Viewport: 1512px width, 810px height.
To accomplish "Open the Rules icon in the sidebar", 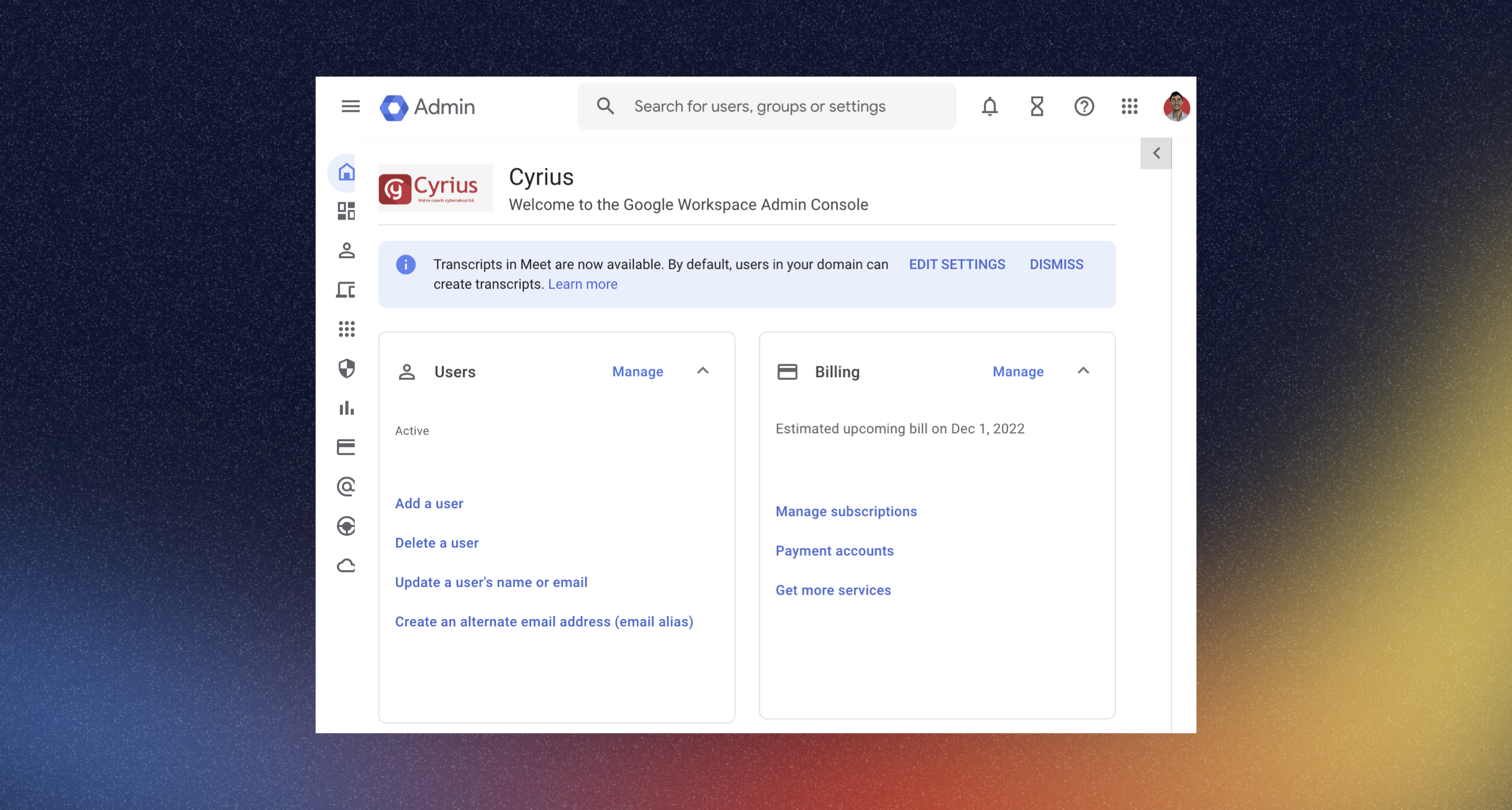I will tap(347, 526).
